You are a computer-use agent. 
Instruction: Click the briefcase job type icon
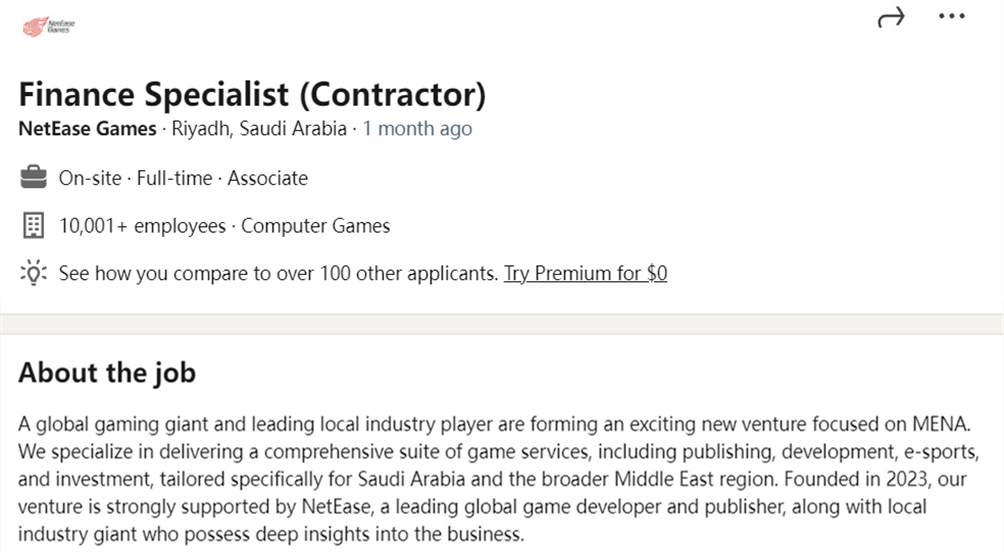point(33,177)
